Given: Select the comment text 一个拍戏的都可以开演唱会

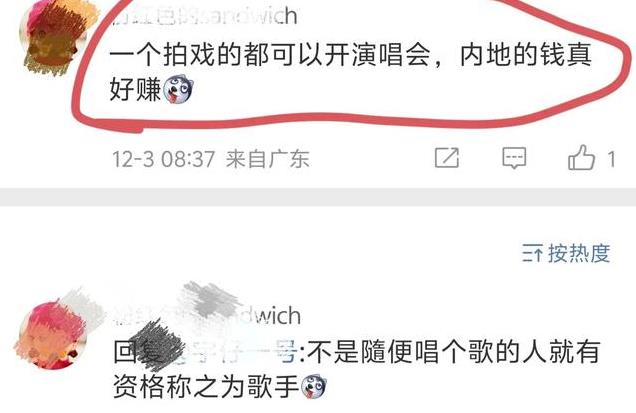Looking at the screenshot, I should tap(270, 55).
